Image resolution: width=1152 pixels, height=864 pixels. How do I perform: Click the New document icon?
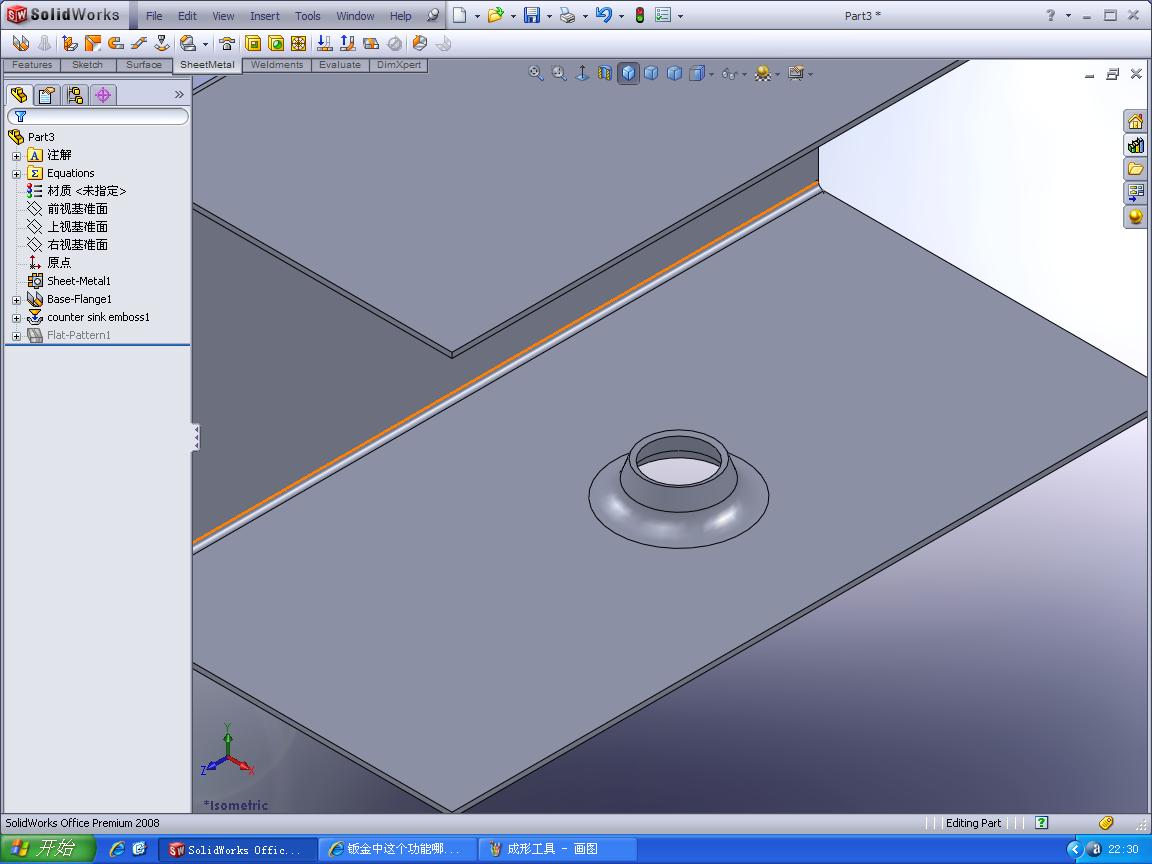[x=460, y=15]
